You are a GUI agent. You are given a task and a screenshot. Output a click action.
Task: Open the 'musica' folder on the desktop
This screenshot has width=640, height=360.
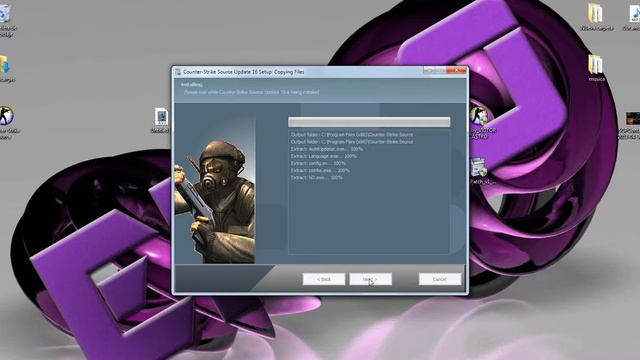(596, 68)
